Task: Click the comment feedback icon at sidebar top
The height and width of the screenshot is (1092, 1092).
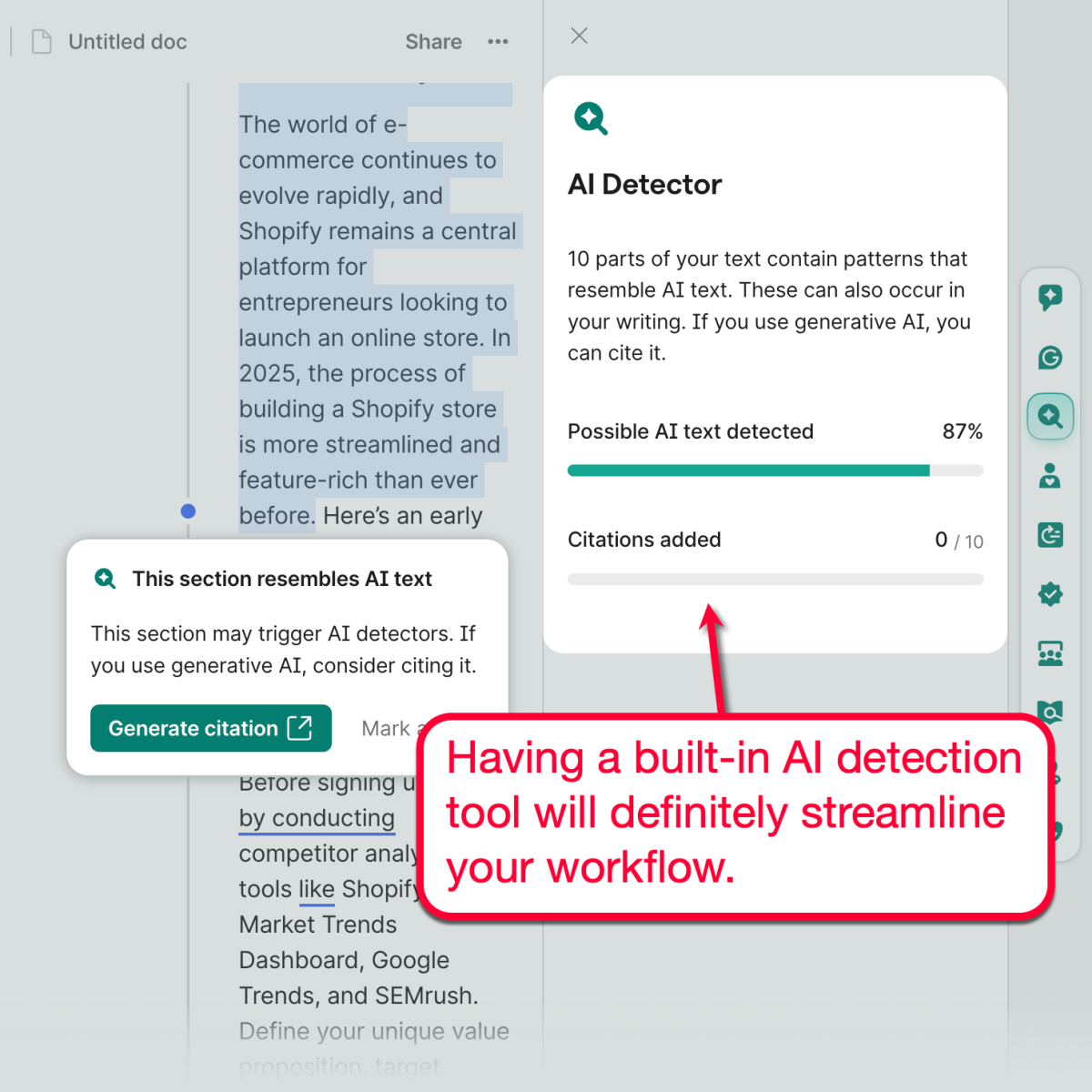Action: pos(1050,298)
